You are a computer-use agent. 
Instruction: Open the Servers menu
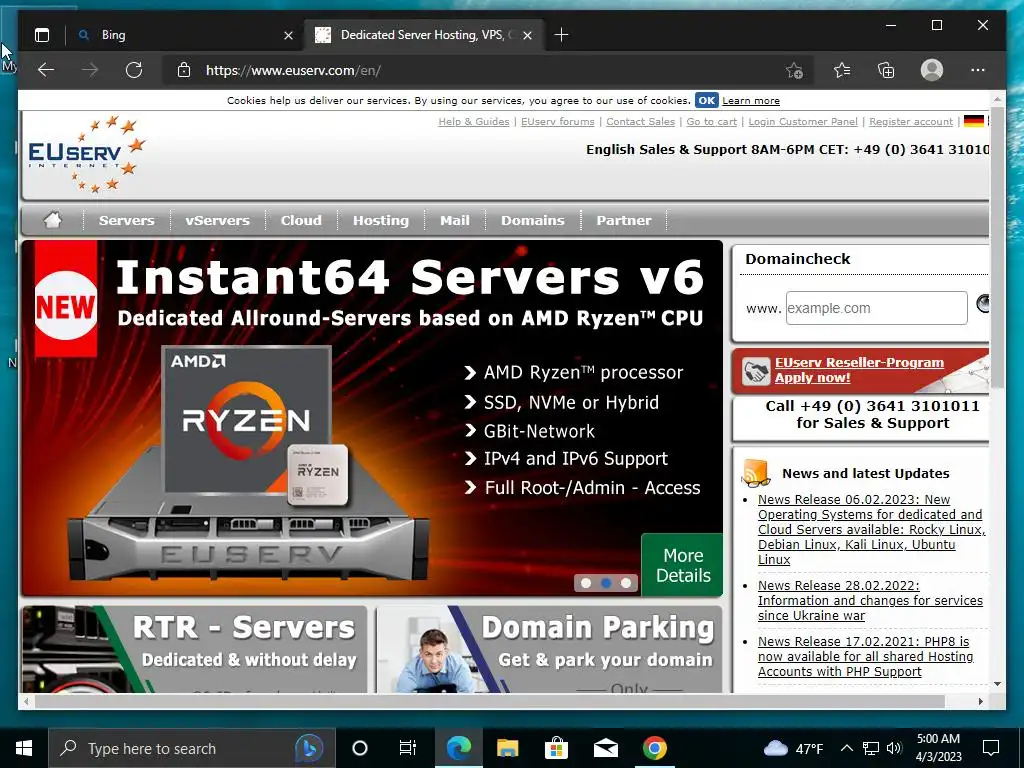click(127, 221)
